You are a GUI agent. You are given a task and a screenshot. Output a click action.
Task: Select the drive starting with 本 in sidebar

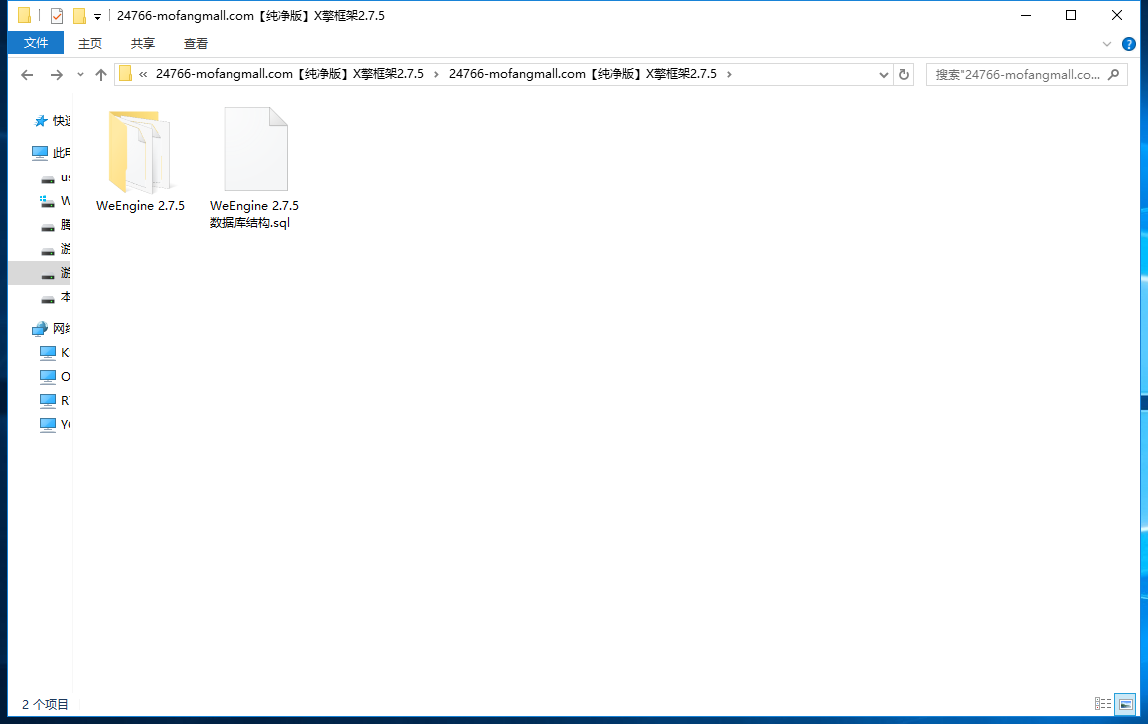[x=55, y=297]
